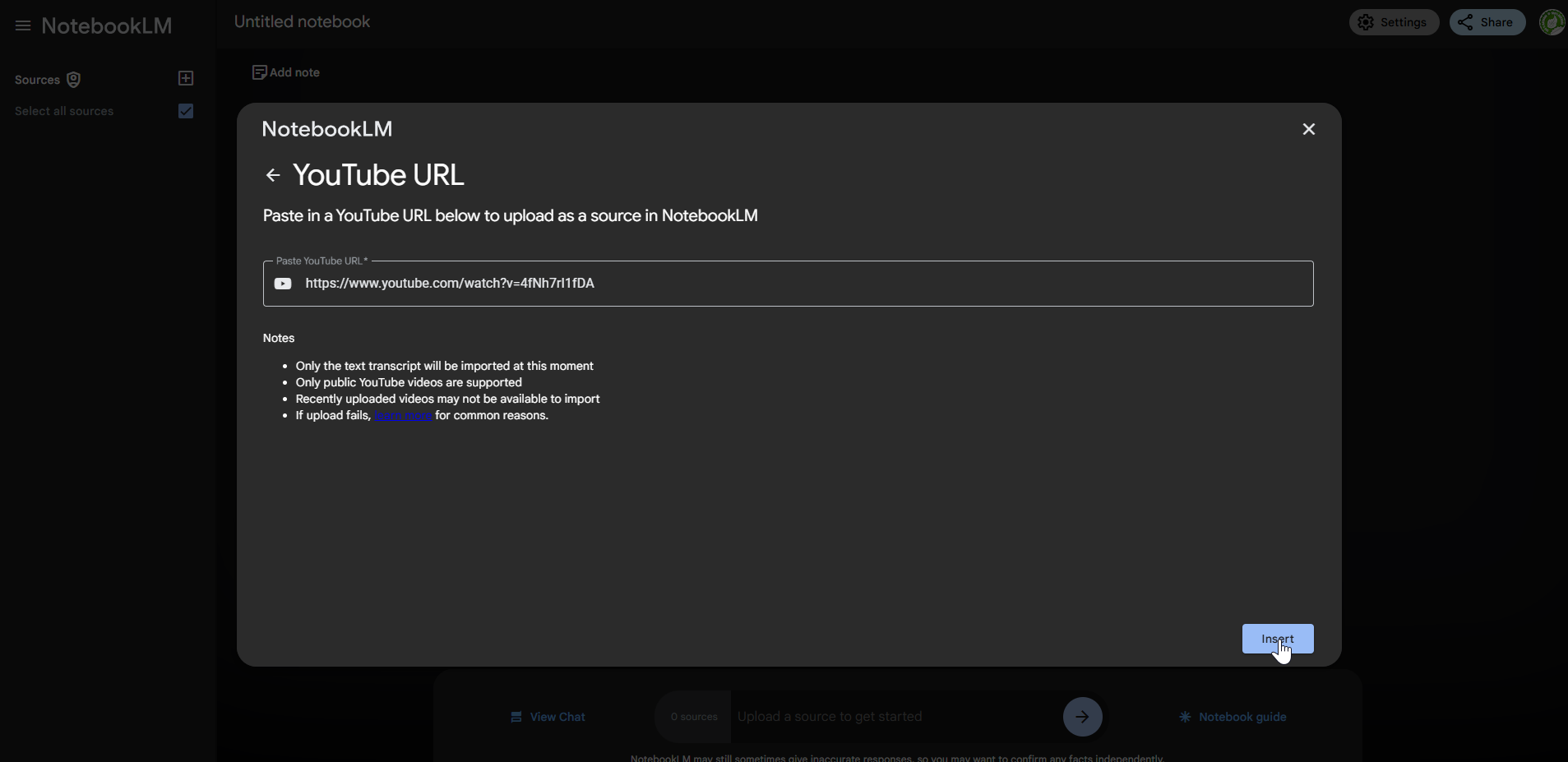Open the hamburger main menu

23,25
